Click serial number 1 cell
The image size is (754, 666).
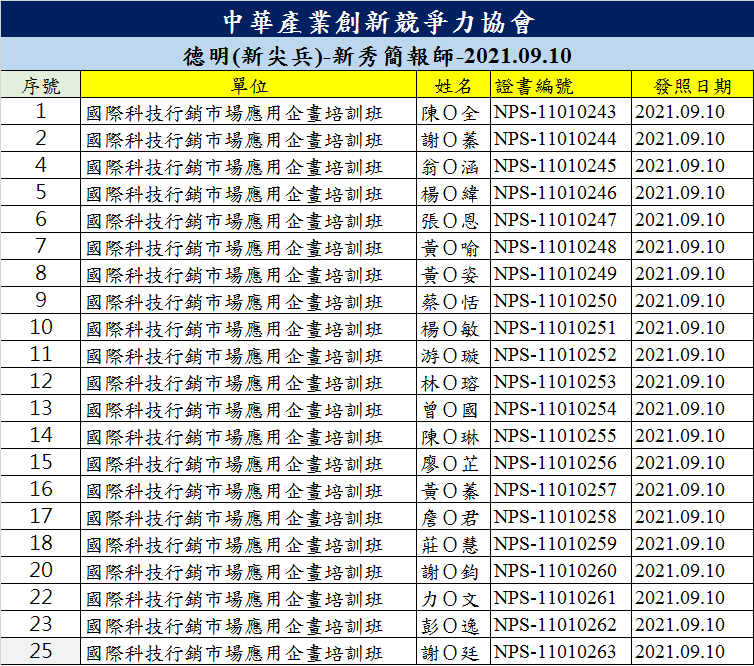(x=41, y=112)
